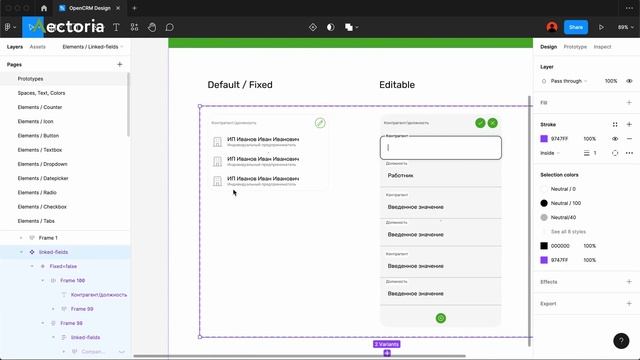Image resolution: width=640 pixels, height=360 pixels.
Task: Expand the Frame 1 layer
Action: (x=21, y=238)
